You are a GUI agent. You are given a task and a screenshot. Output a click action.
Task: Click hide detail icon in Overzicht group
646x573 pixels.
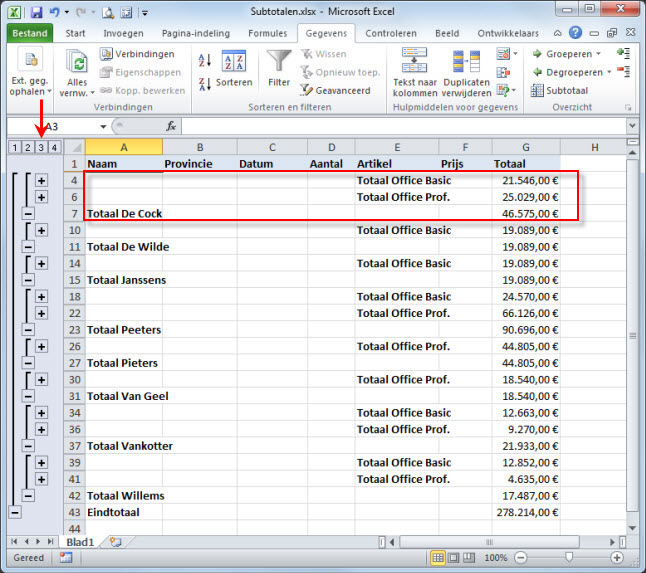point(623,72)
